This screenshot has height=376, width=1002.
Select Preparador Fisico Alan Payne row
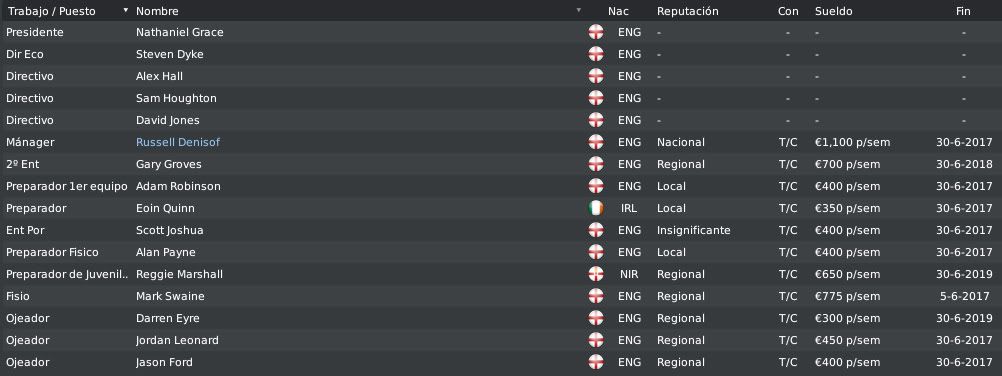pyautogui.click(x=501, y=252)
